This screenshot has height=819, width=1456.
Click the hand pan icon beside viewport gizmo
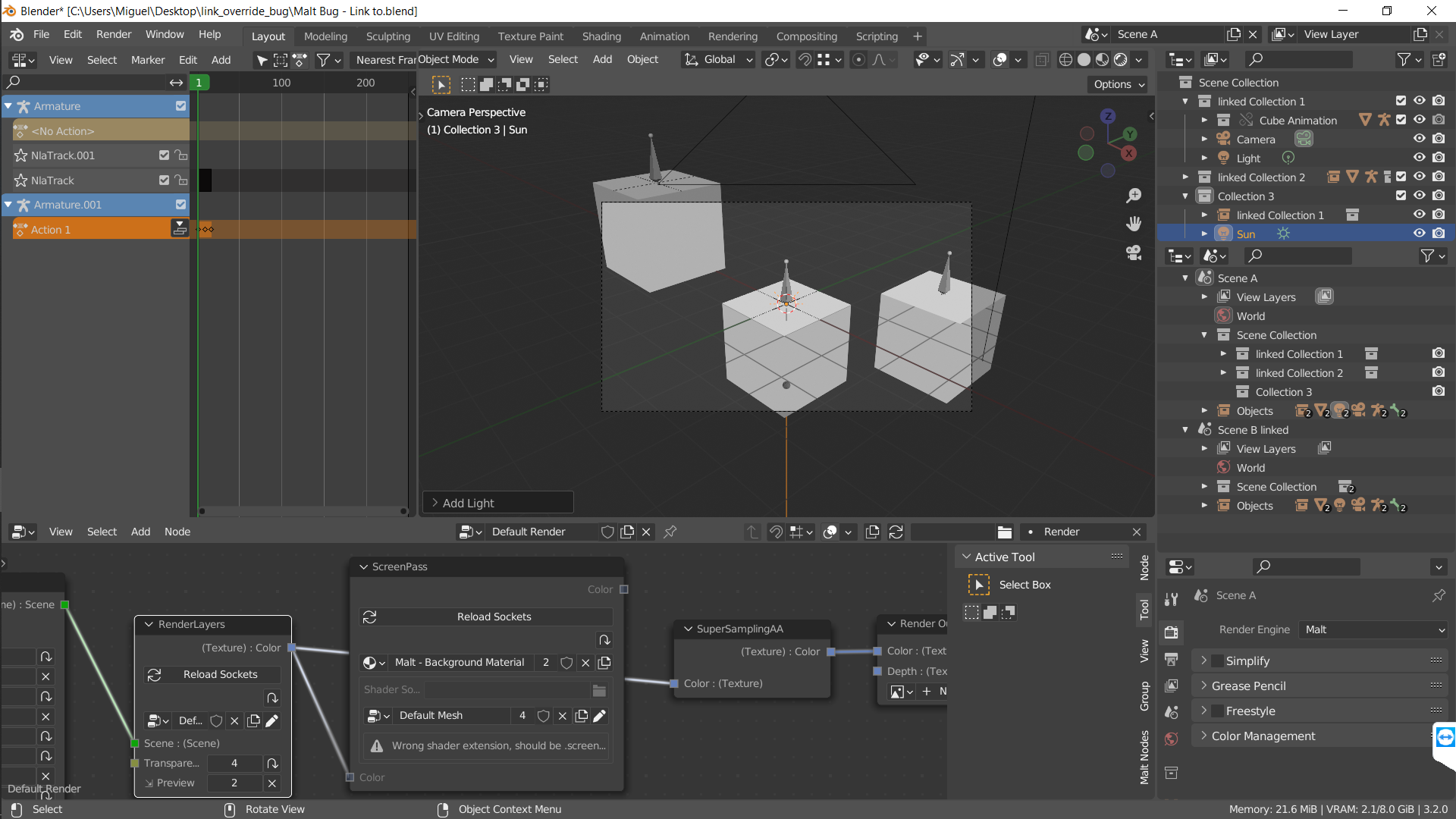(x=1134, y=224)
